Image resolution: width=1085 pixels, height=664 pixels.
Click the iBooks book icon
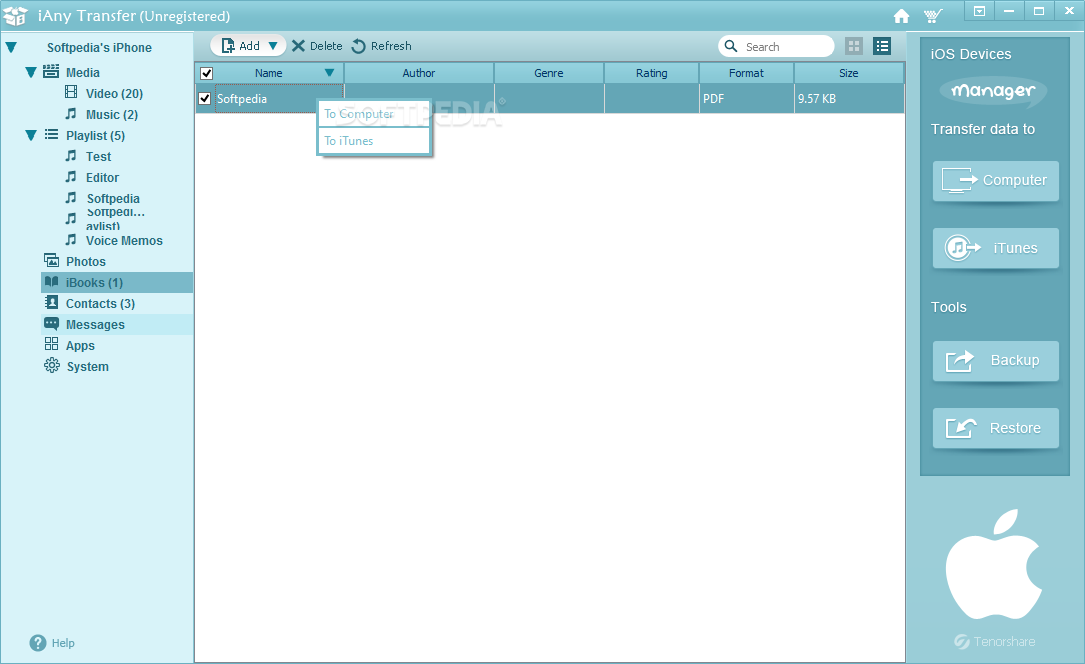51,282
